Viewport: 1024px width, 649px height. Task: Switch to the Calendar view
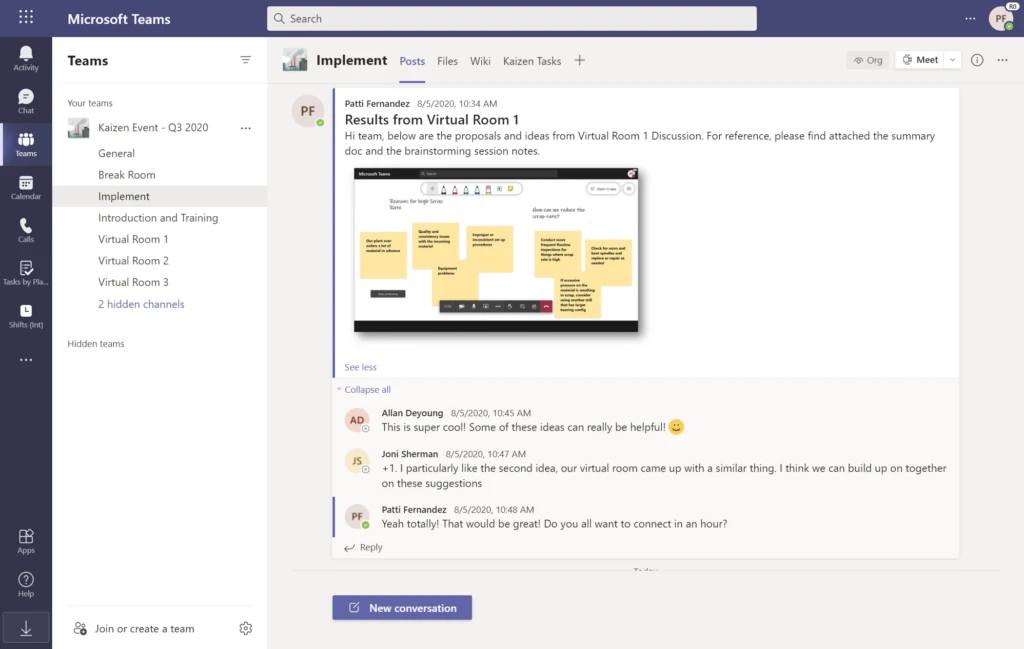coord(25,188)
